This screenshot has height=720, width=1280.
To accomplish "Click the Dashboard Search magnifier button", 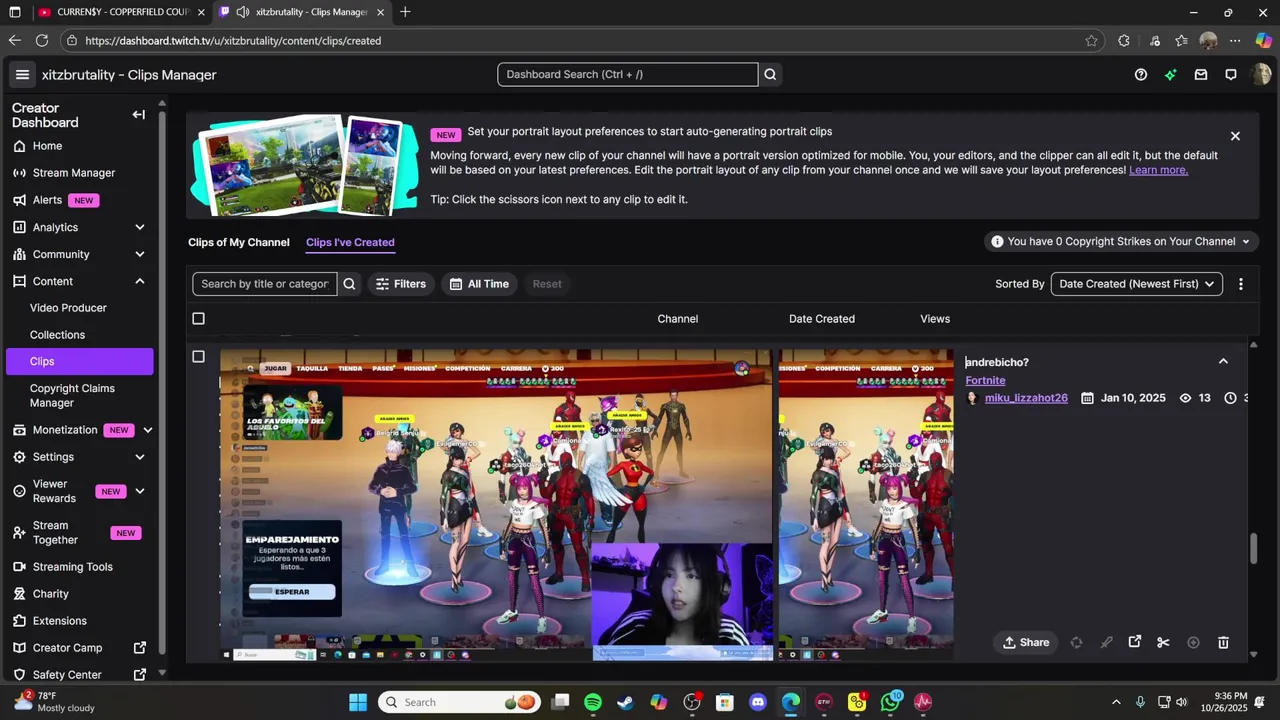I will pos(770,74).
